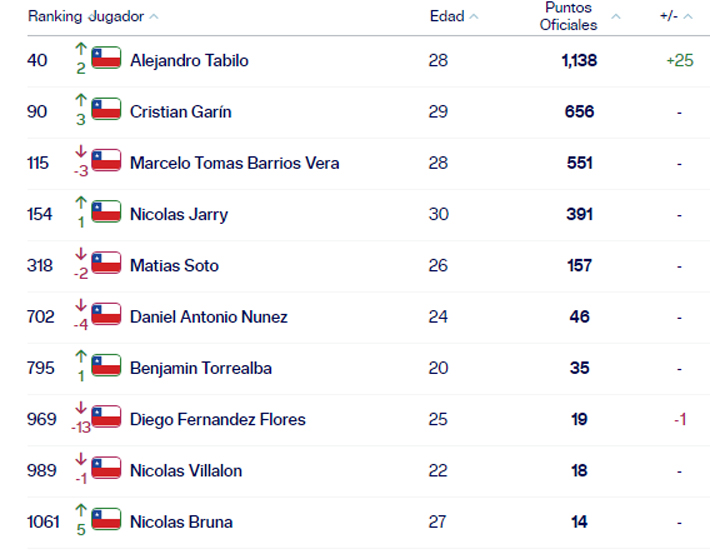Click the Chile flag beside Cristian Garín

(x=106, y=109)
